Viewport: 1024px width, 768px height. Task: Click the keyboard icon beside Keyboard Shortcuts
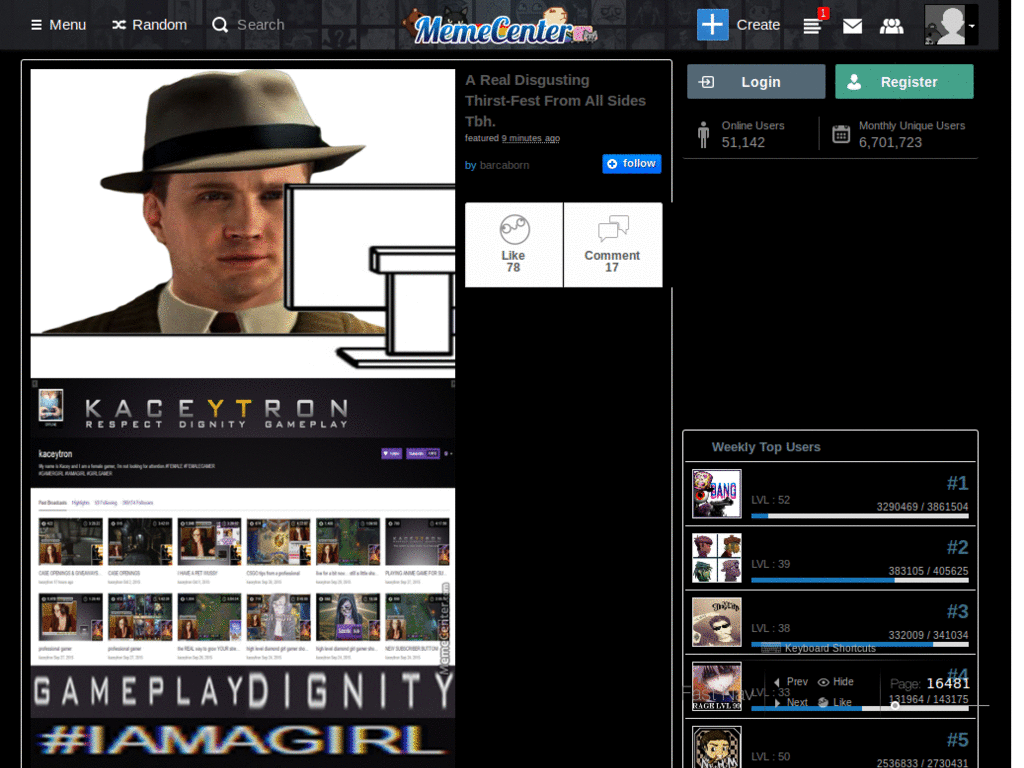tap(771, 648)
